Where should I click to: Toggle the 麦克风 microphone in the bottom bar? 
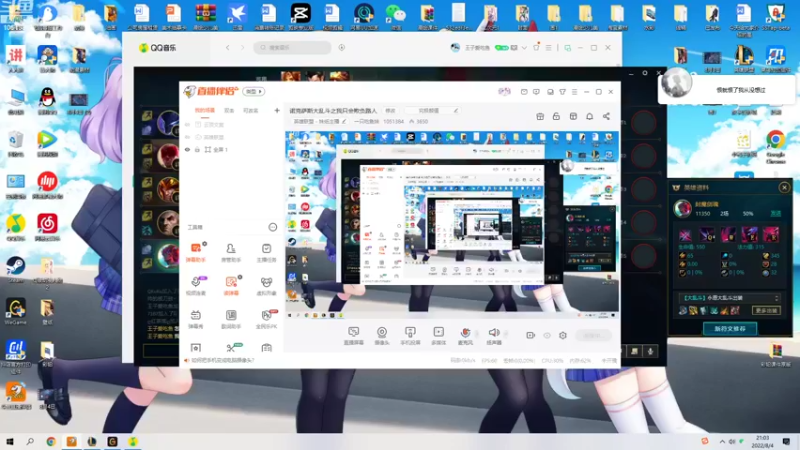465,336
